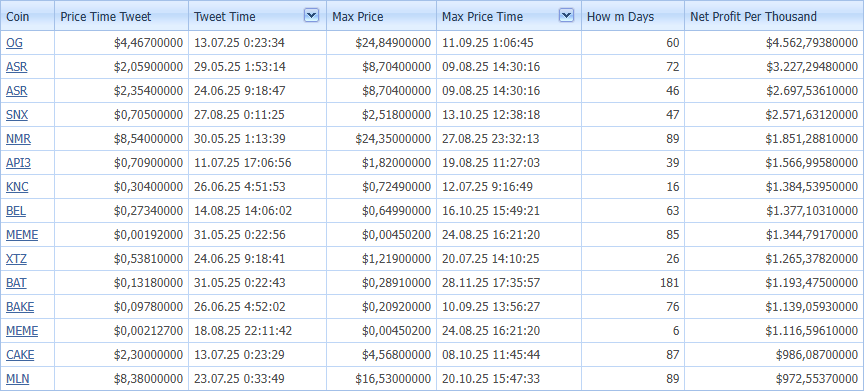Select net profit $1.139,05930000
Screen dimensions: 864x391
point(774,307)
